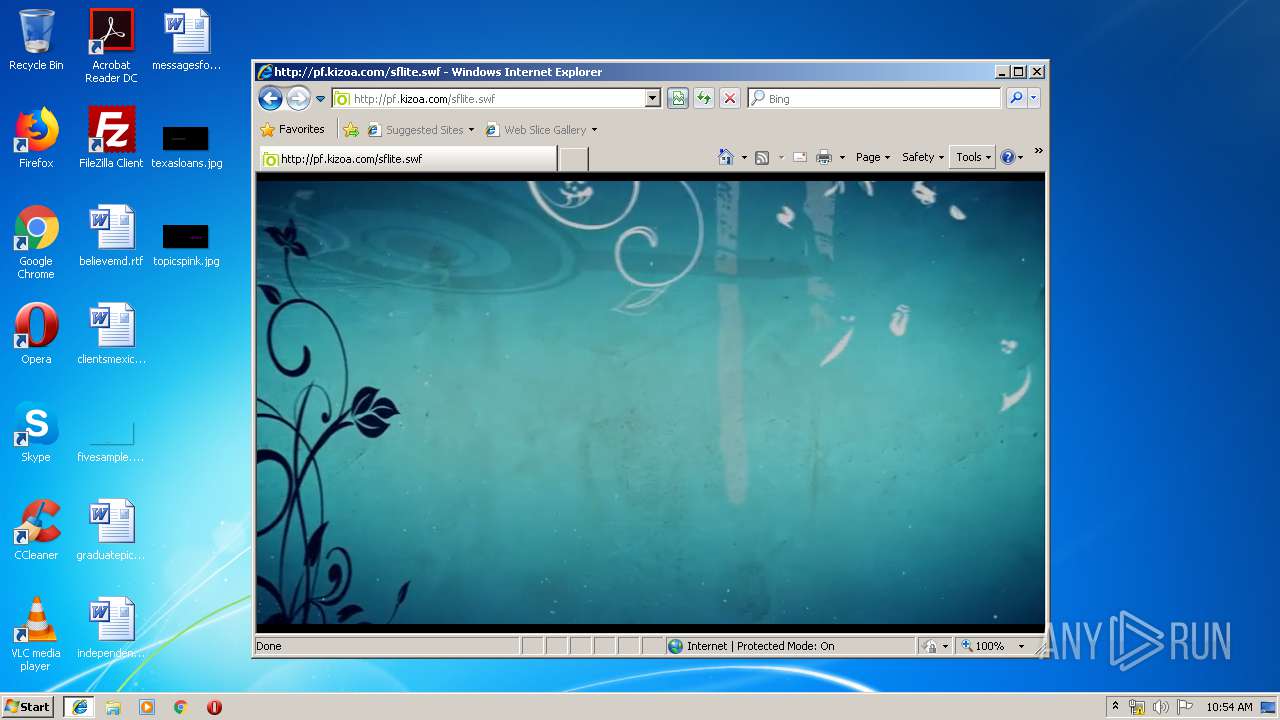The height and width of the screenshot is (720, 1280).
Task: Show more command bar items chevron
Action: pyautogui.click(x=1038, y=151)
